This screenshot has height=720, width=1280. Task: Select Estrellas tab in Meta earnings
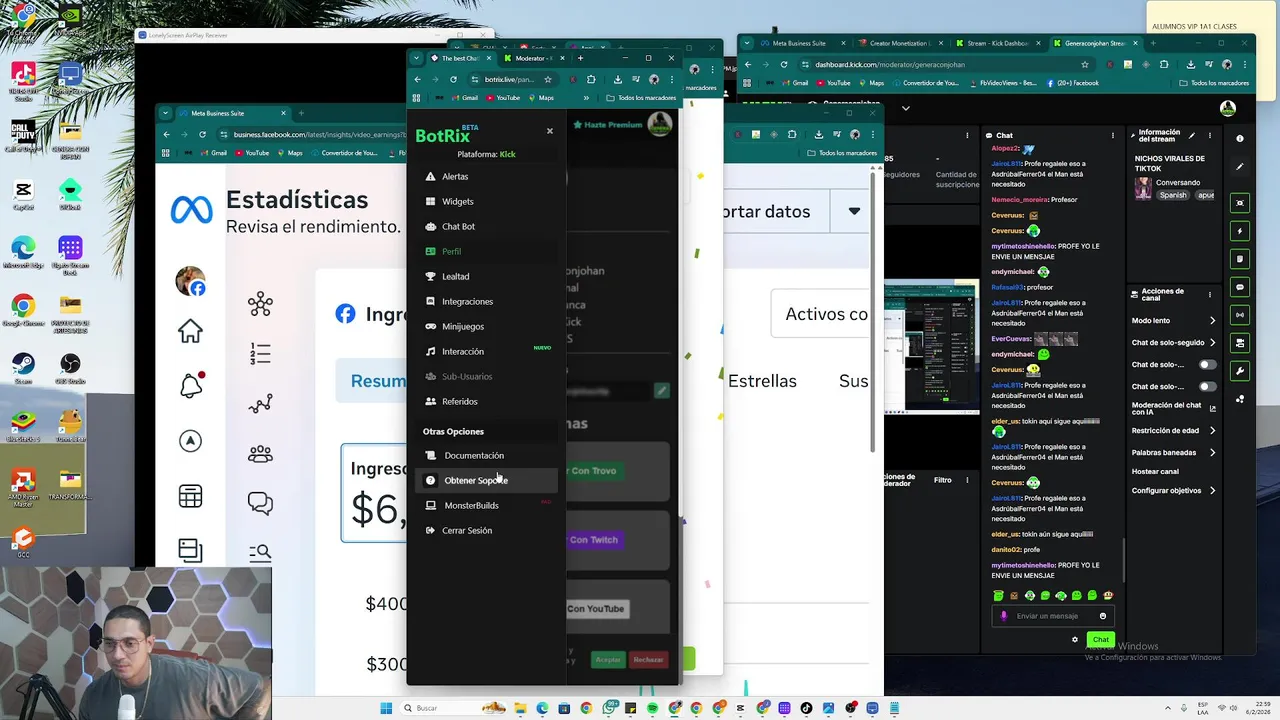click(762, 381)
